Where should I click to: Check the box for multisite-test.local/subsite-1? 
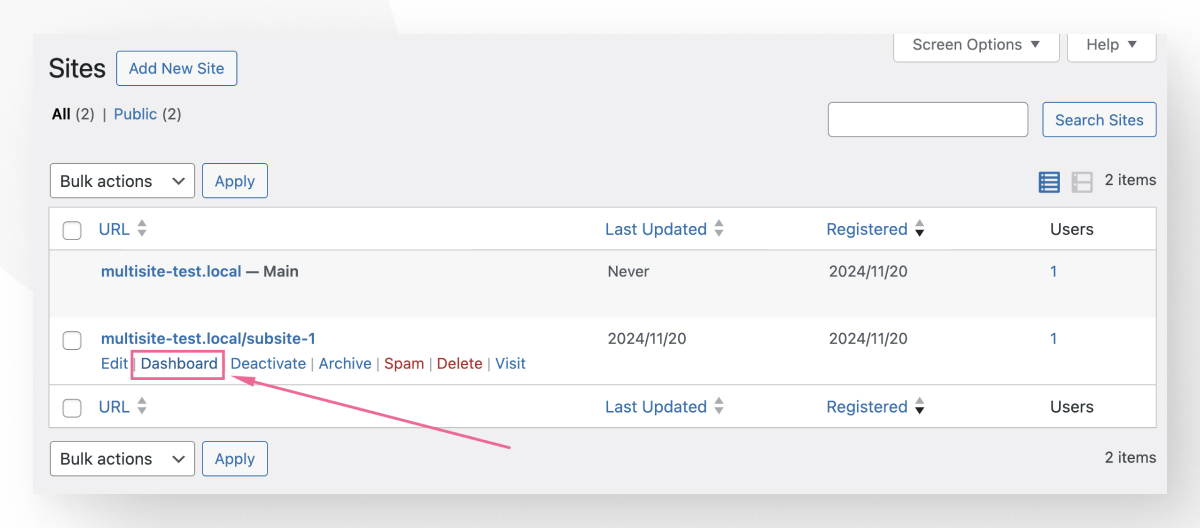[72, 341]
